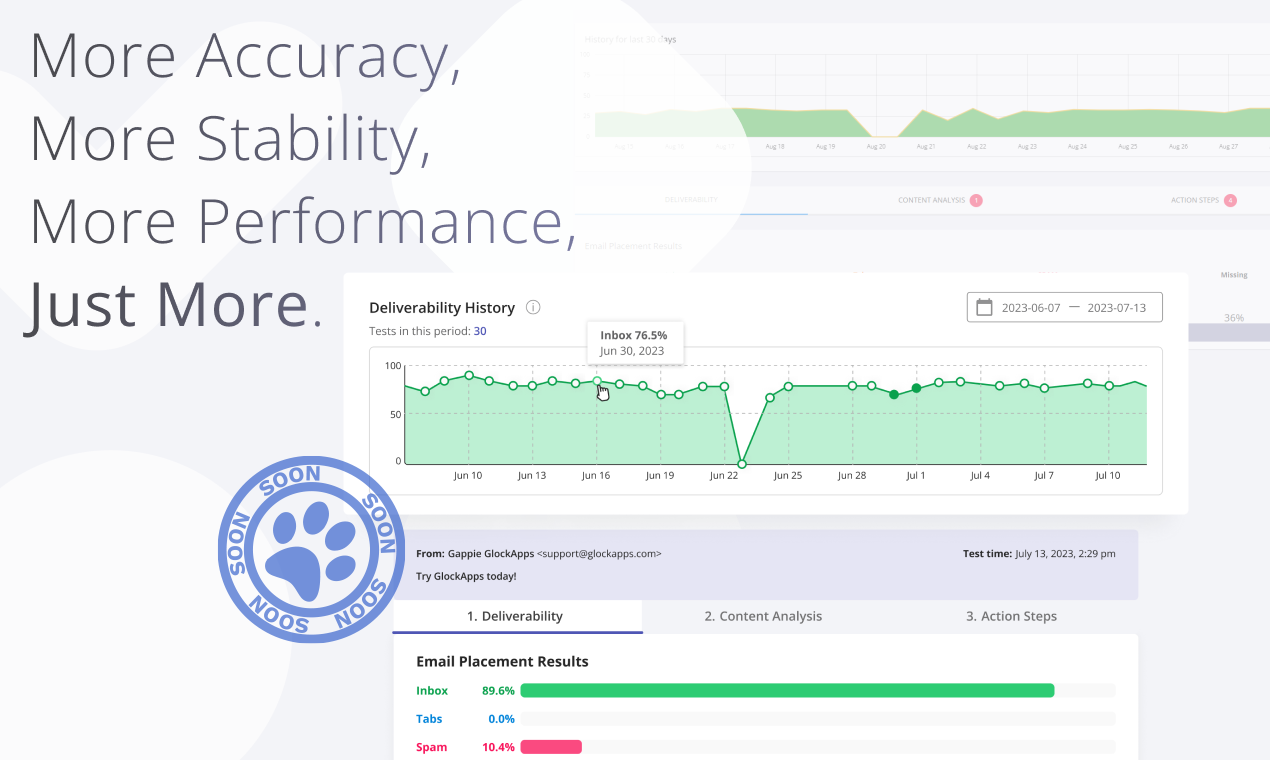Image resolution: width=1270 pixels, height=760 pixels.
Task: Click the Jun 25 axis label
Action: [x=788, y=476]
